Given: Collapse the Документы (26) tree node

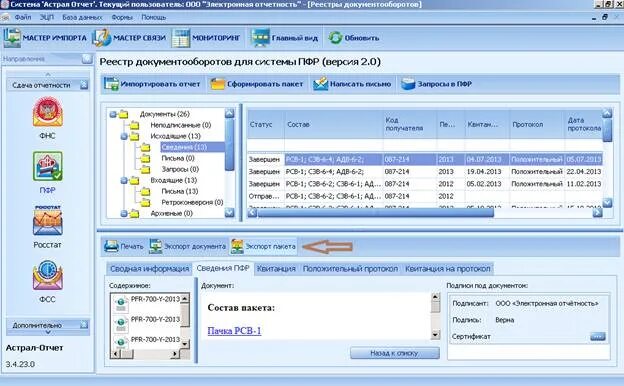Looking at the screenshot, I should [x=113, y=115].
